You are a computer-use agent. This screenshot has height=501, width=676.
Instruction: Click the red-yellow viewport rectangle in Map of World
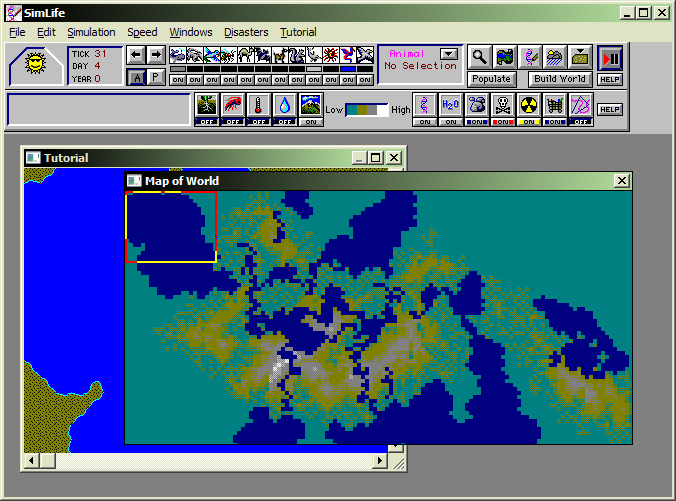171,227
